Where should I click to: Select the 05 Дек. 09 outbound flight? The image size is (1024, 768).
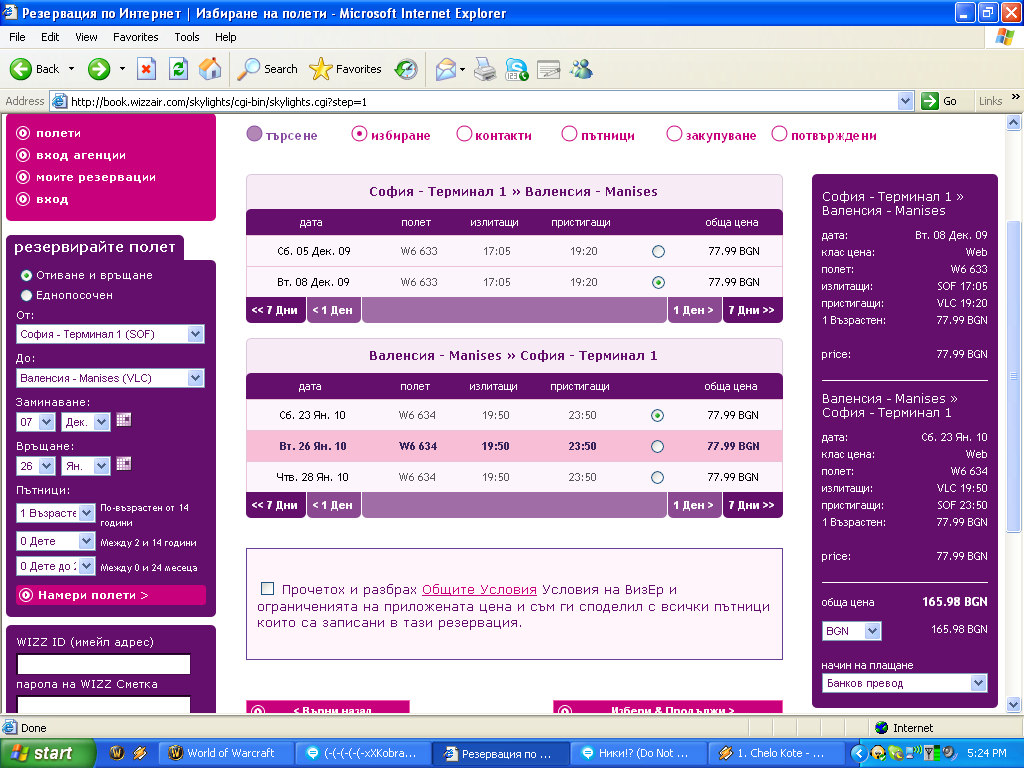pyautogui.click(x=657, y=252)
